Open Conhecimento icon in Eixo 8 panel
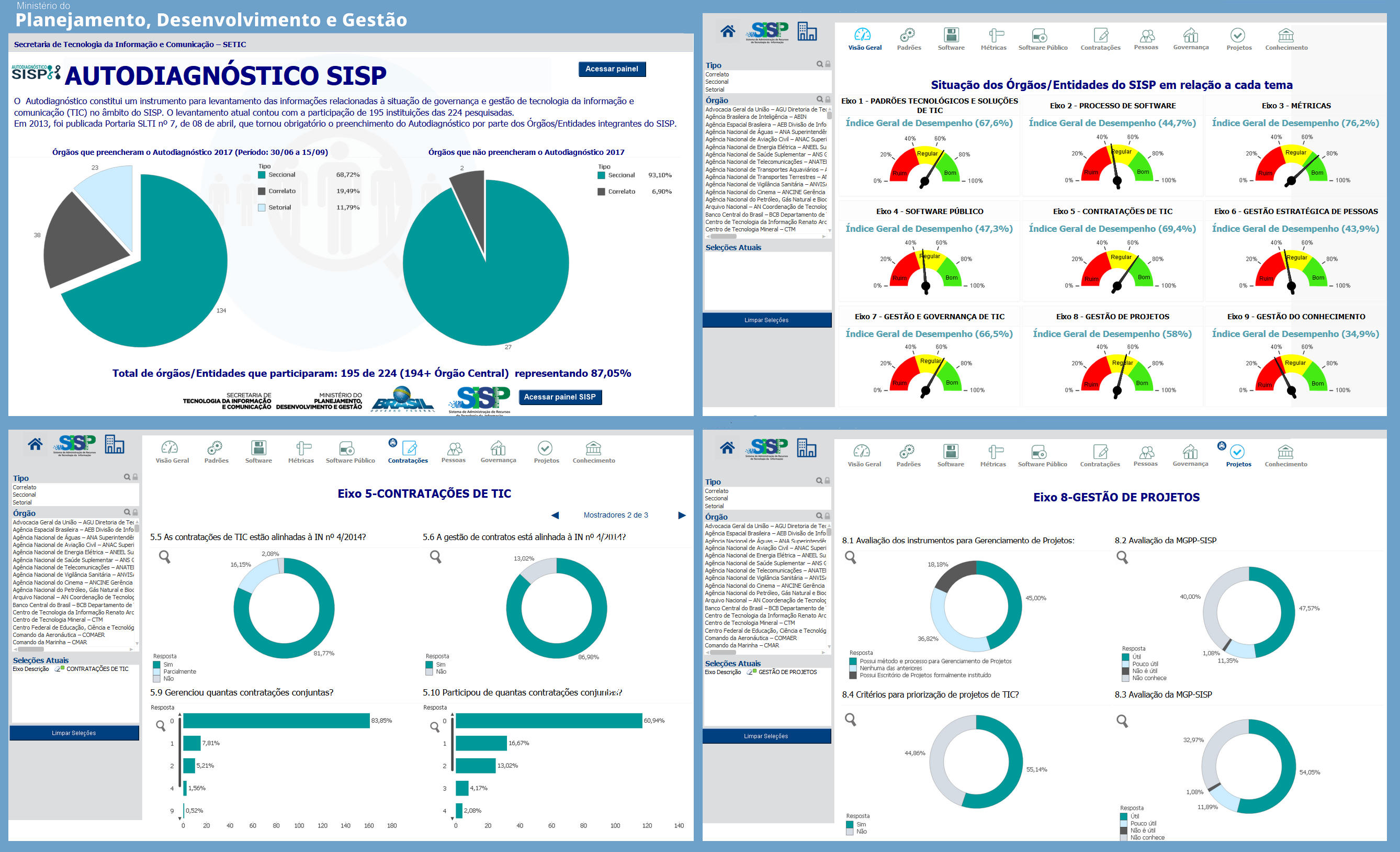1400x852 pixels. (1285, 451)
